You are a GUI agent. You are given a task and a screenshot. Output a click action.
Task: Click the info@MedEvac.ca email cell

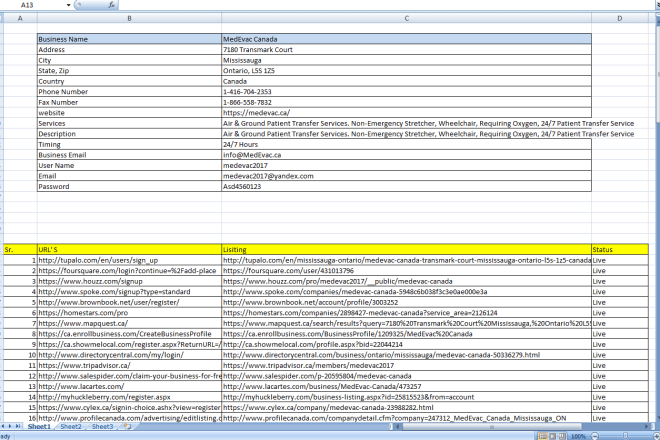coord(406,155)
